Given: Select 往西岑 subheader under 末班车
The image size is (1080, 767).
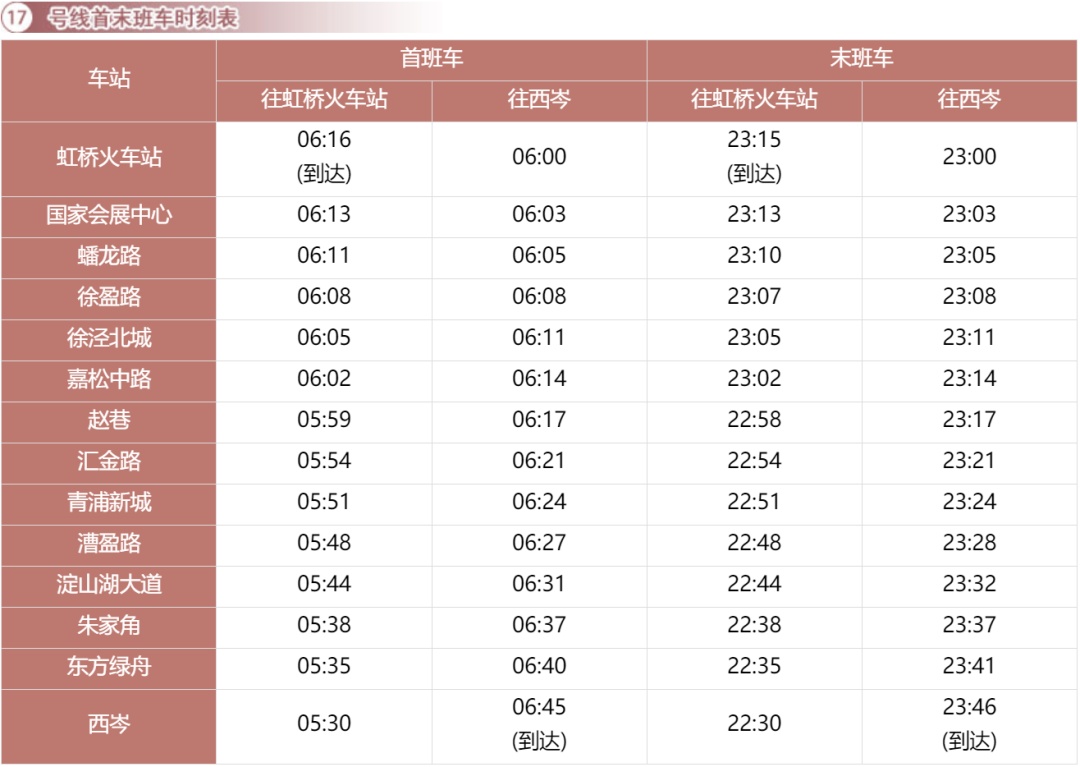Looking at the screenshot, I should tap(969, 100).
